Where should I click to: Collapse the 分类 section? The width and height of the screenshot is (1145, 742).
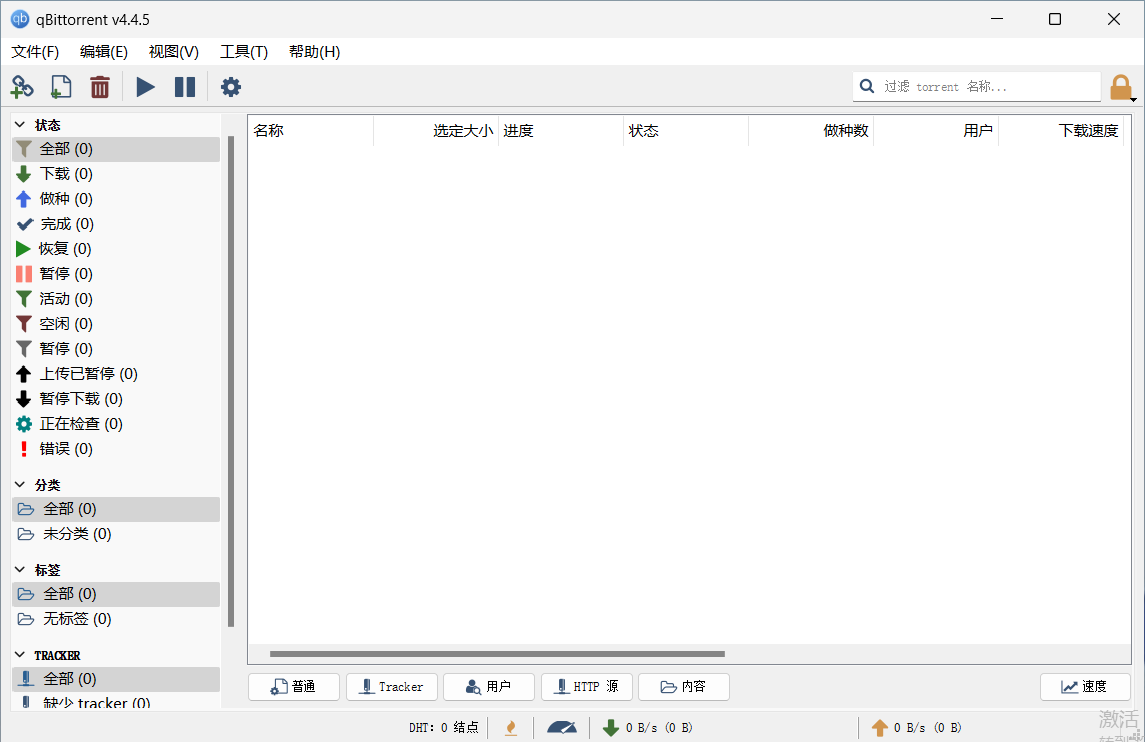click(x=20, y=484)
